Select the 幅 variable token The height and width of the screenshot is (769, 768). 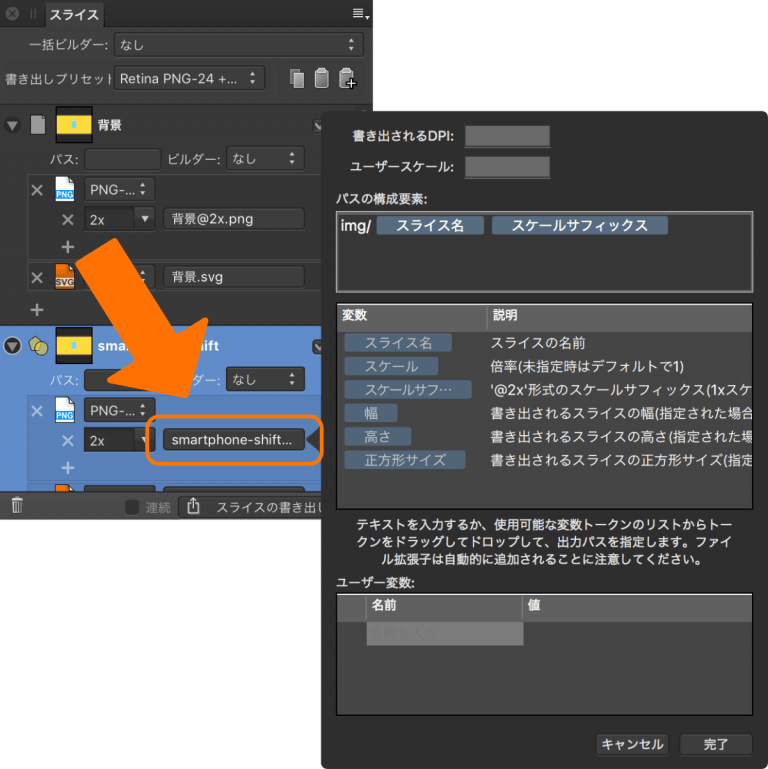click(x=371, y=413)
